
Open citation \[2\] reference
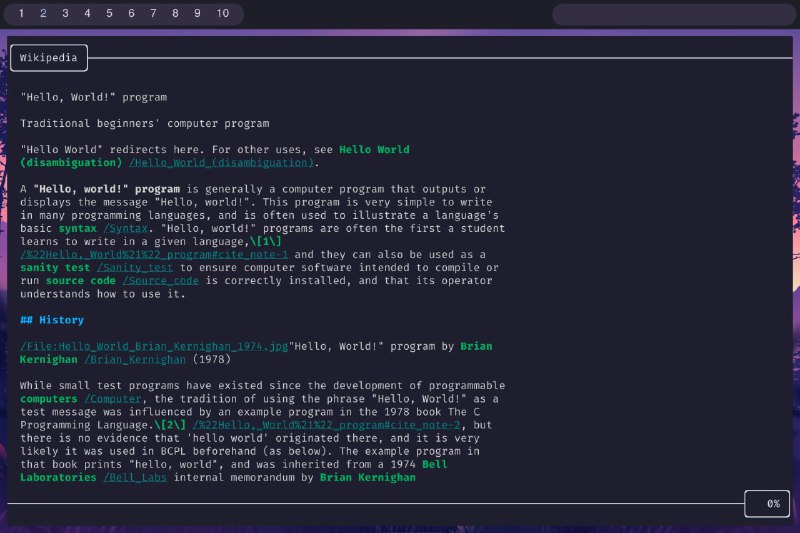170,425
